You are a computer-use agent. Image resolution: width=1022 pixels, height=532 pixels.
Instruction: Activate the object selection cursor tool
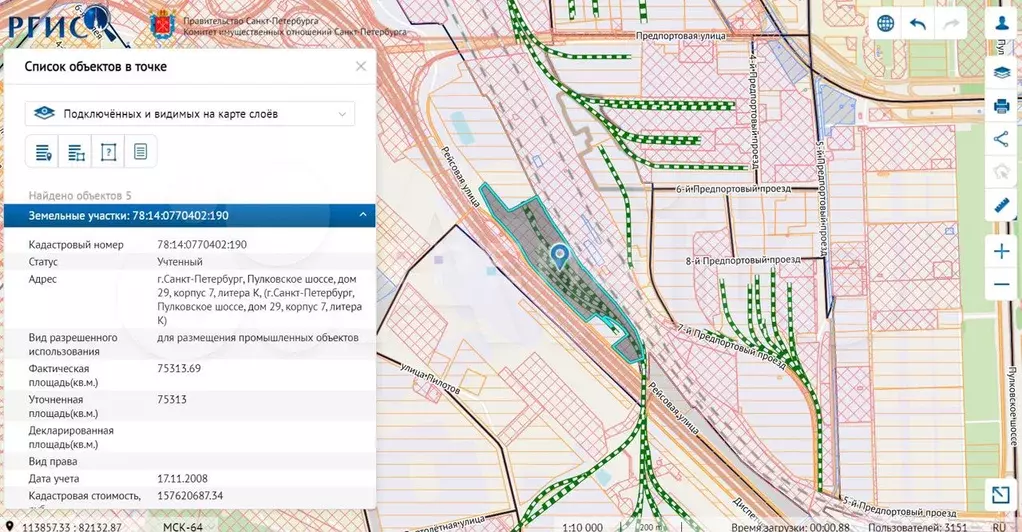[1002, 172]
